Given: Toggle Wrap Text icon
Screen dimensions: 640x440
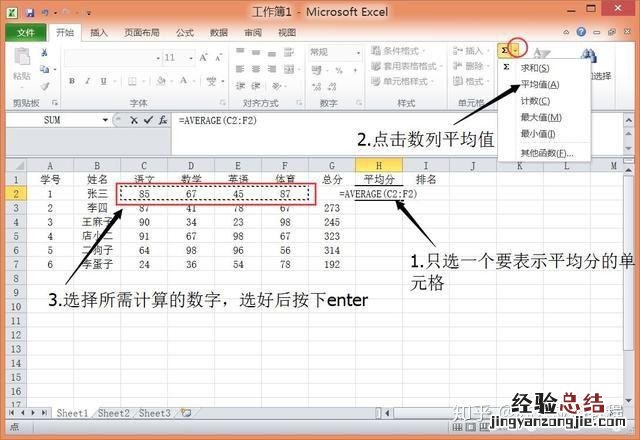Looking at the screenshot, I should (289, 52).
